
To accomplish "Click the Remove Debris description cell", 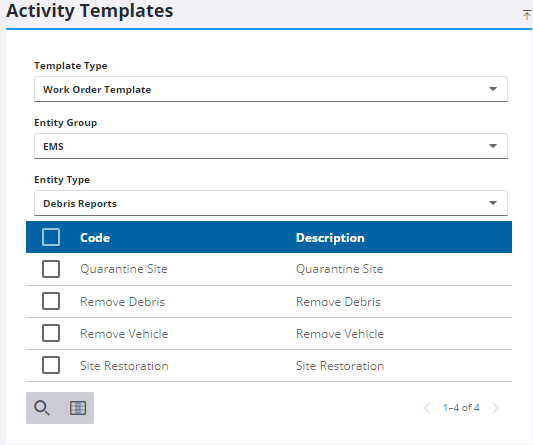I will click(x=338, y=302).
